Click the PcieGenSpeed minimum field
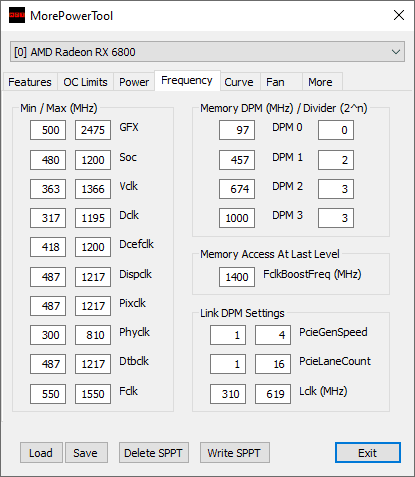This screenshot has height=477, width=415. (x=228, y=335)
